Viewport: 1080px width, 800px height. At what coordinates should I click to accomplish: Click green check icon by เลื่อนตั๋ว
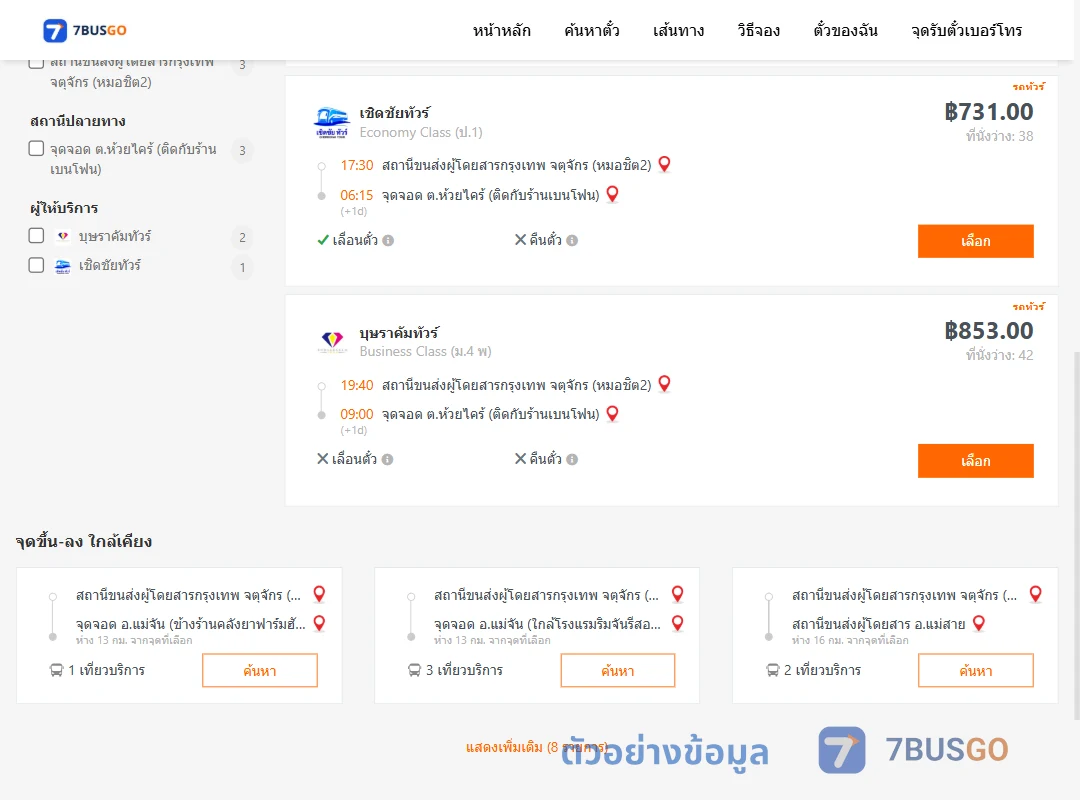tap(322, 240)
